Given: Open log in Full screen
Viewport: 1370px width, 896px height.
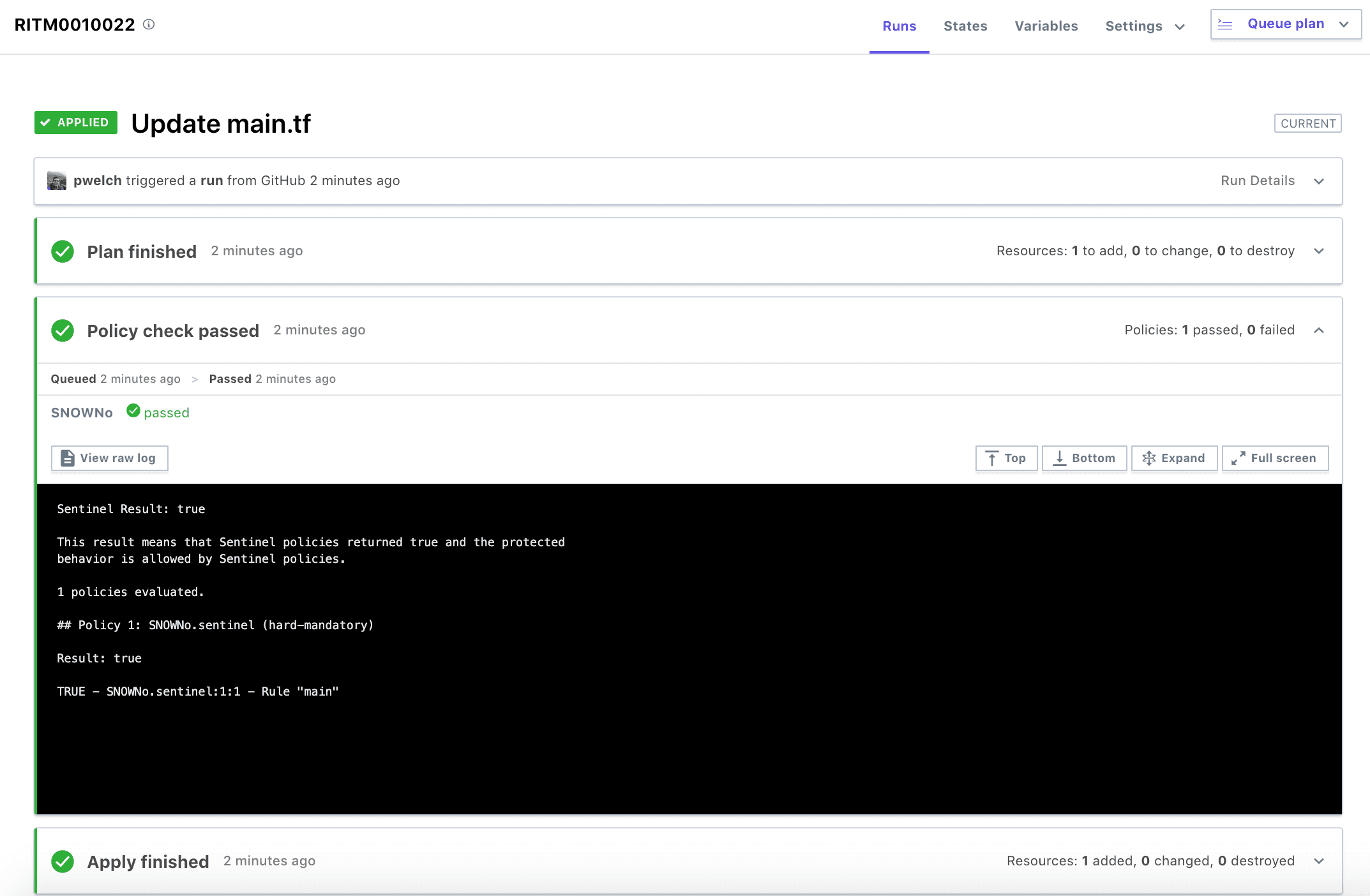Looking at the screenshot, I should [x=1275, y=458].
